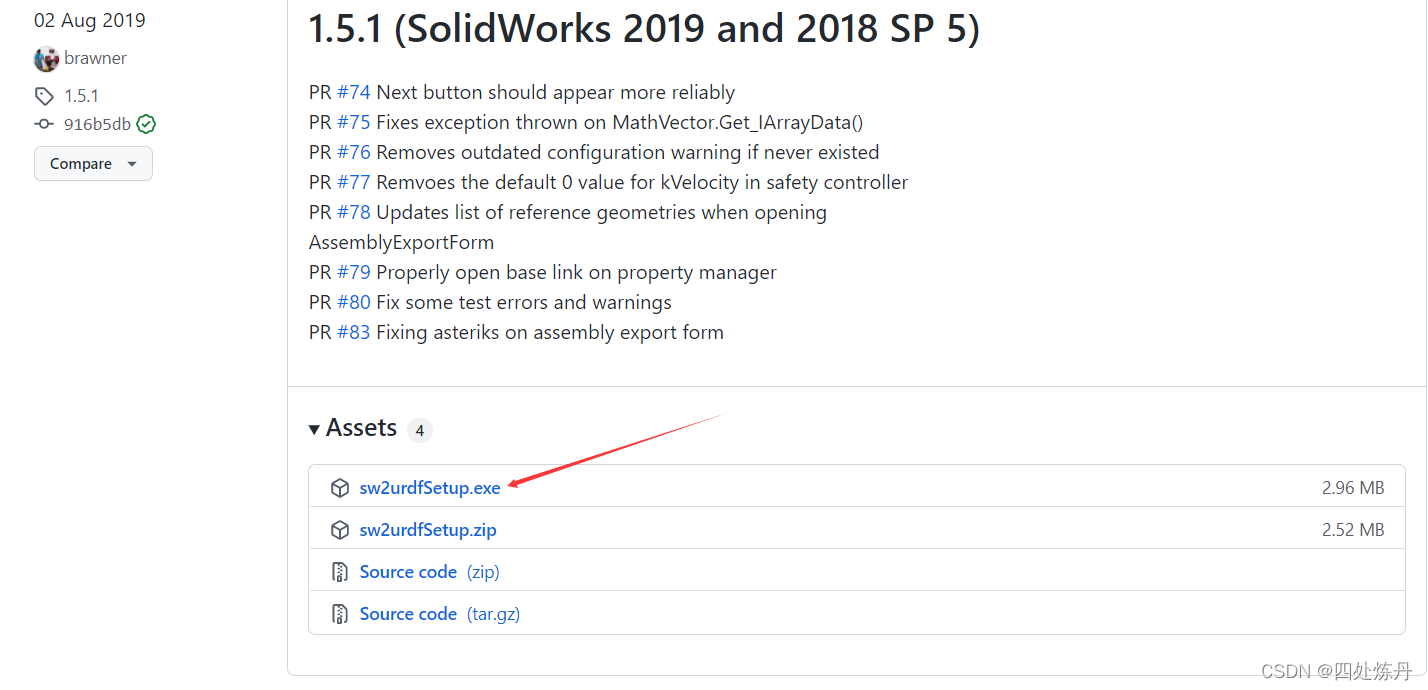Click text 'AssemblyExportForm'

(x=402, y=242)
